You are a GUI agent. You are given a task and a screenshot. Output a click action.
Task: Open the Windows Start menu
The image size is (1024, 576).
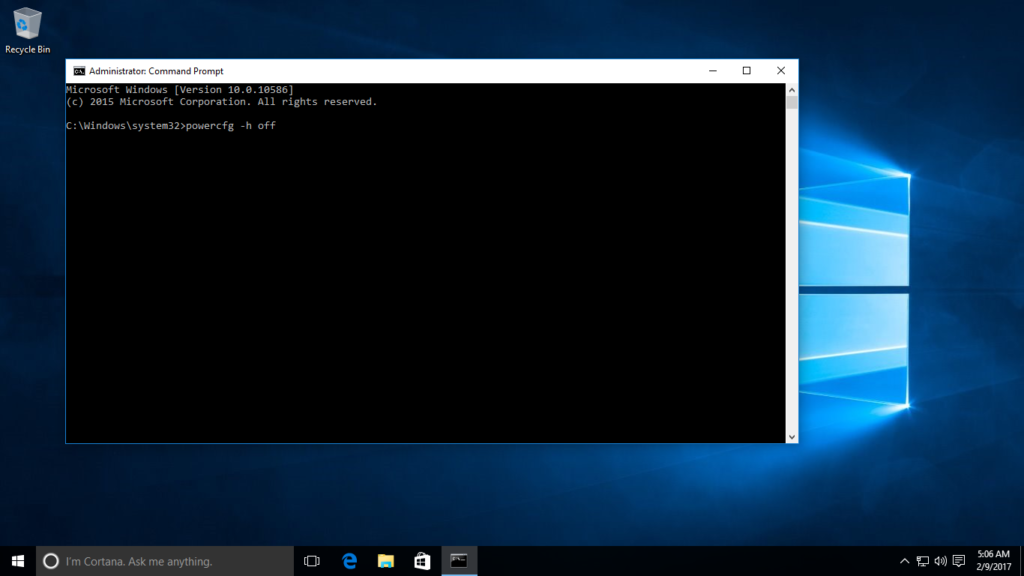(18, 561)
